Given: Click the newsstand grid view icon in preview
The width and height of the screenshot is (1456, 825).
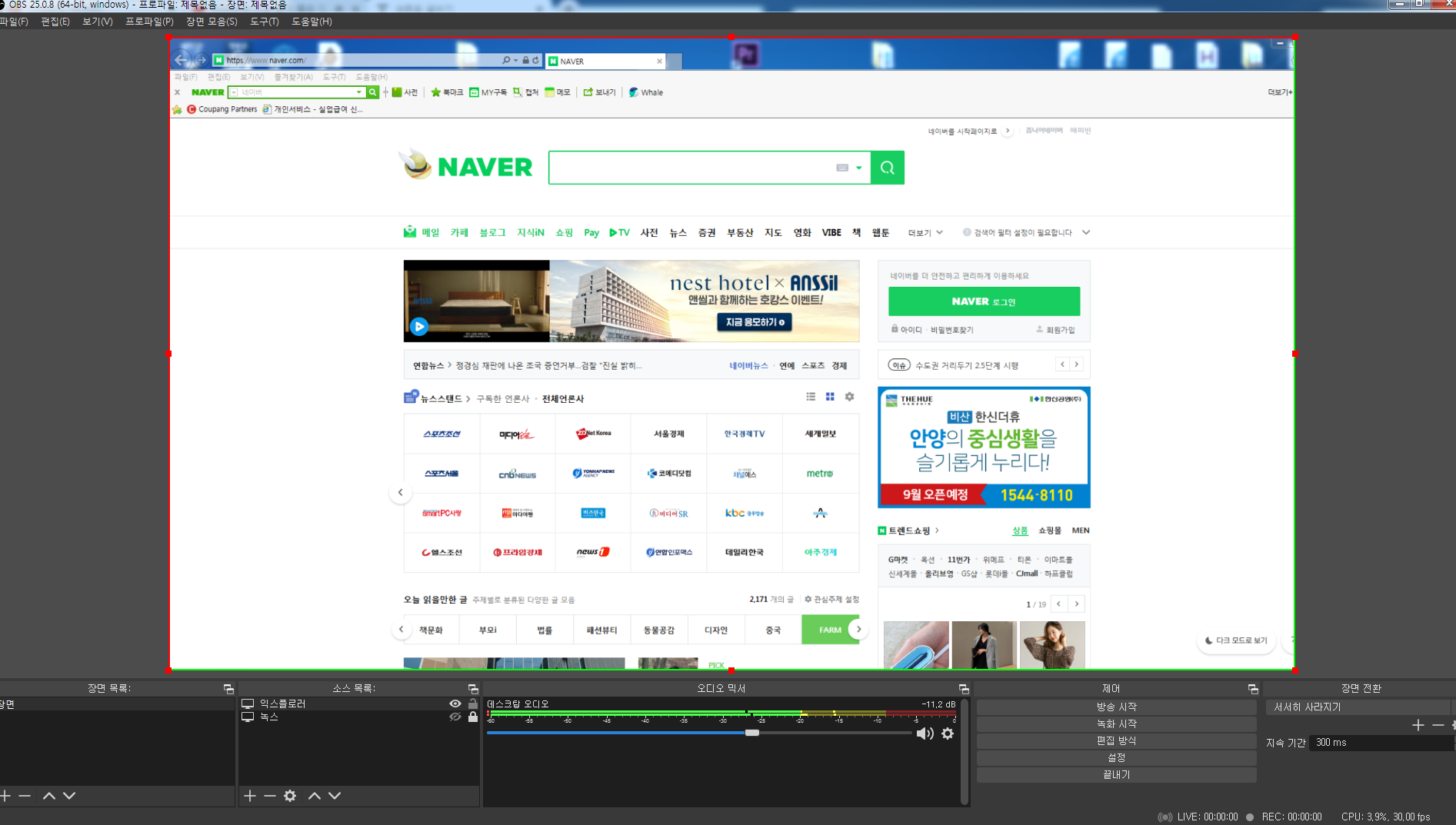Looking at the screenshot, I should (830, 397).
